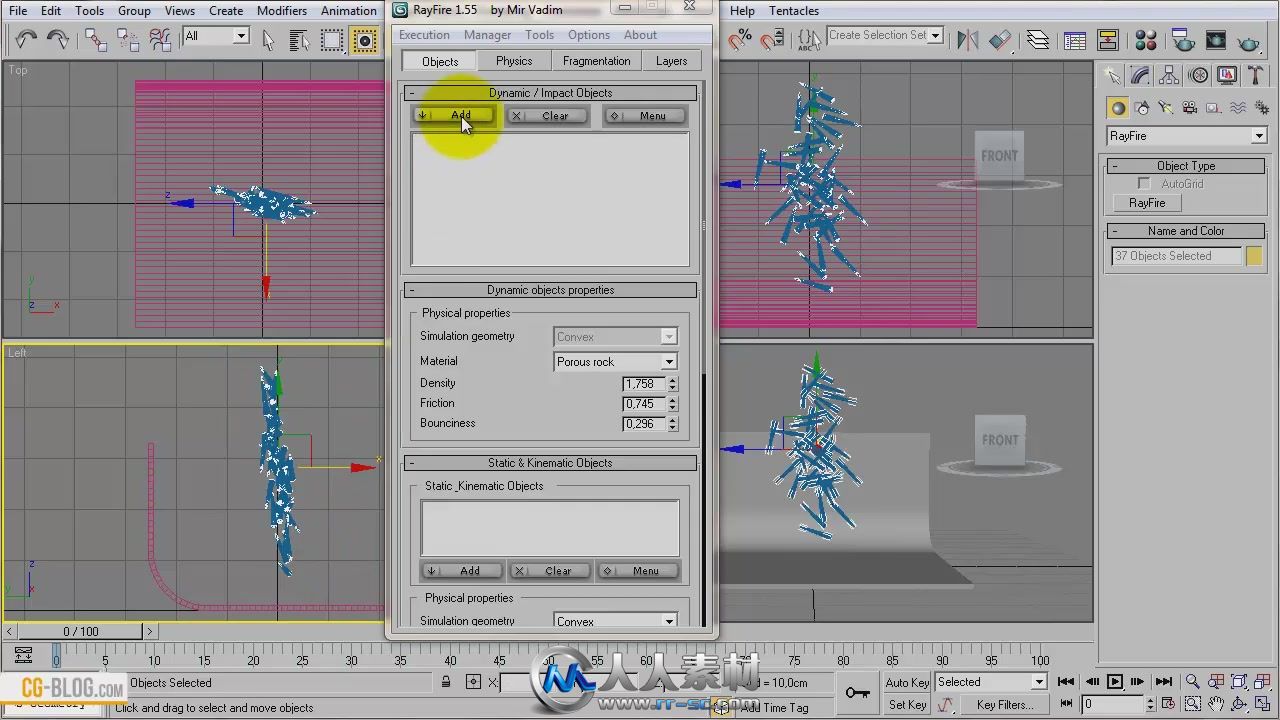This screenshot has height=720, width=1280.
Task: Select the Bind to Space Warp tool
Action: point(160,39)
